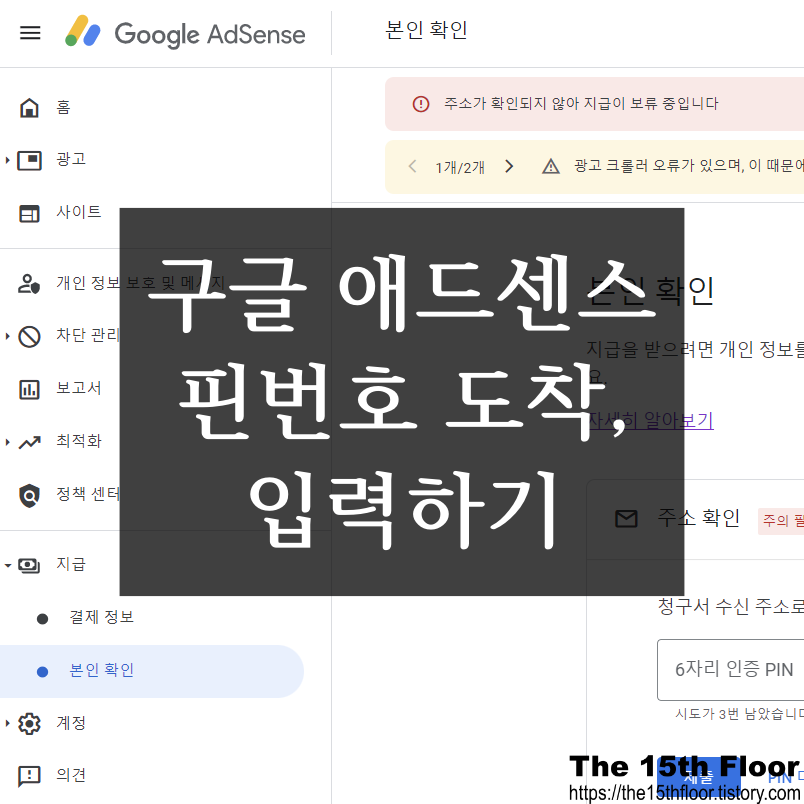This screenshot has height=804, width=804.
Task: Click the address unverified payment hold alert
Action: tap(594, 104)
